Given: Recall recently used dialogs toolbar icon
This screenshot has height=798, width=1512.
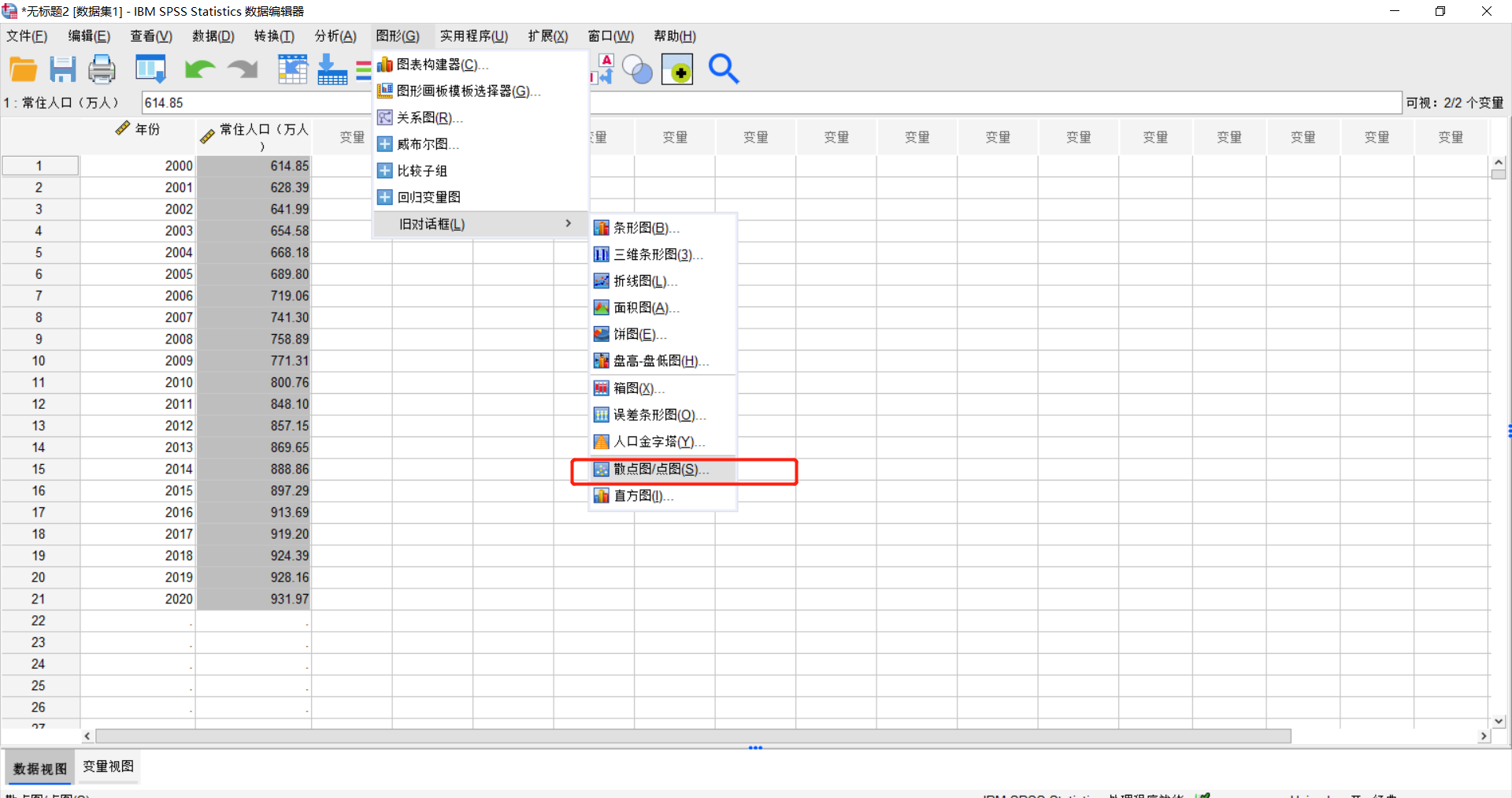Looking at the screenshot, I should [150, 69].
